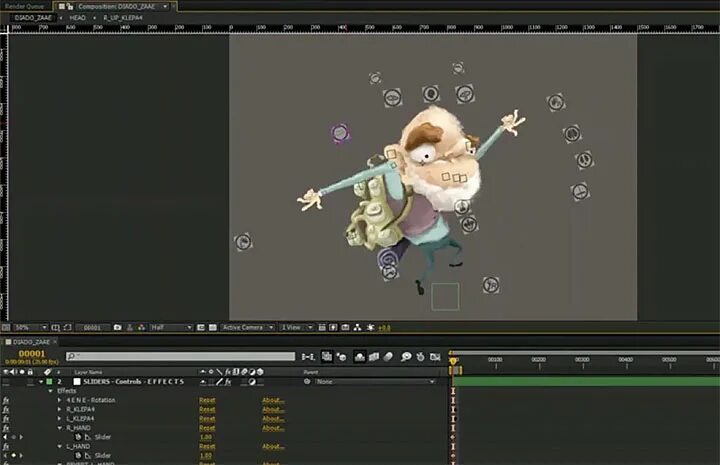Expand the 4ENE - Rotation effect
720x465 pixels.
pos(59,400)
